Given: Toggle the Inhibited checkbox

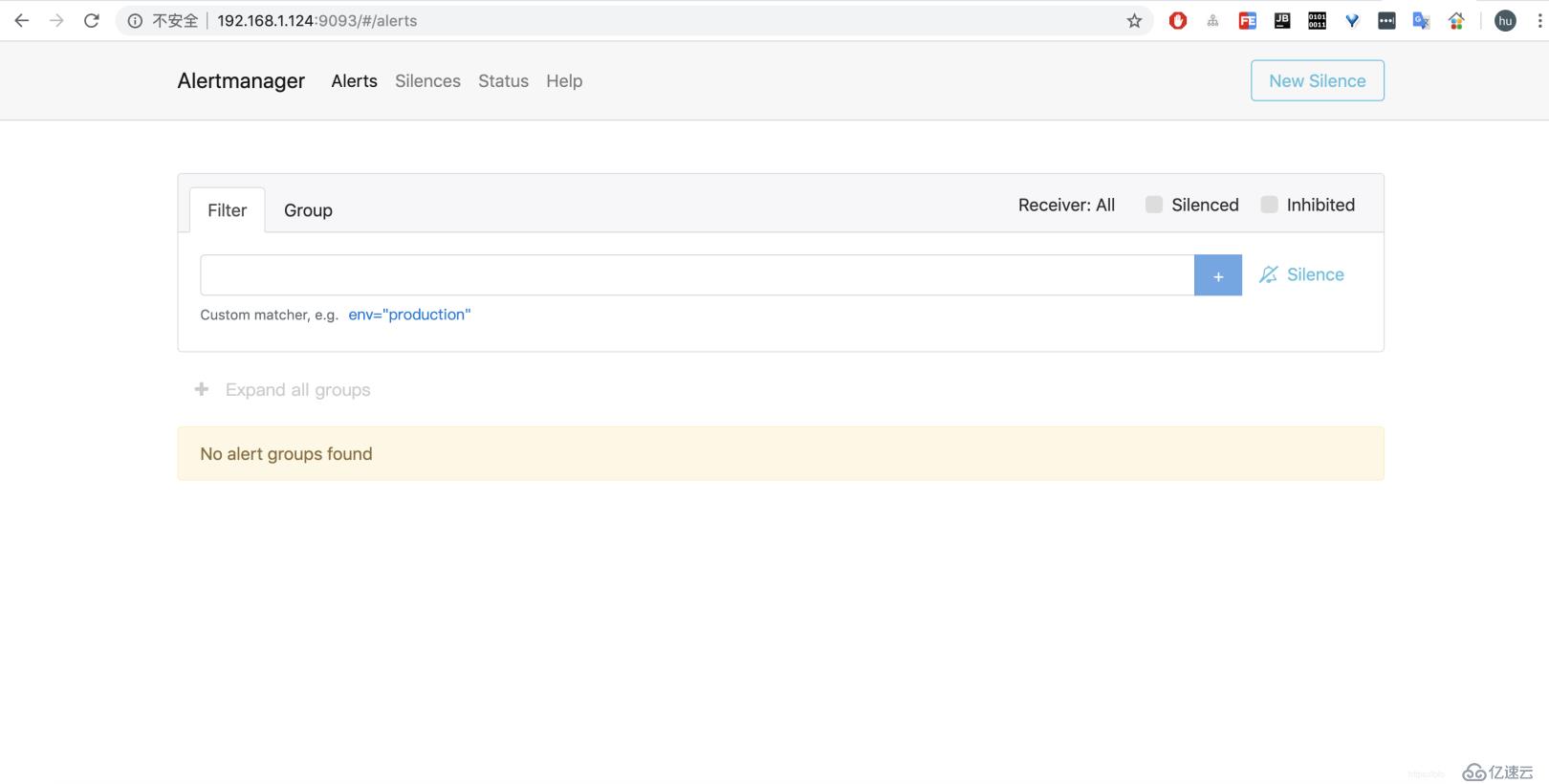Looking at the screenshot, I should [1269, 205].
